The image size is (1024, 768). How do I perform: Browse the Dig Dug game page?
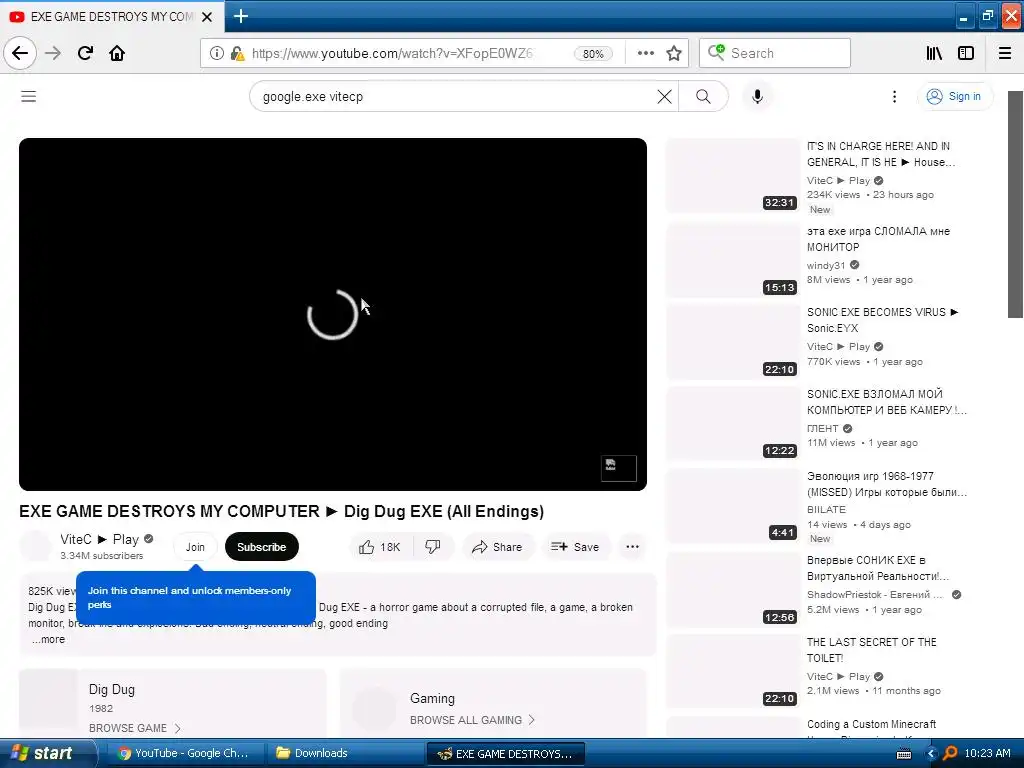point(135,728)
